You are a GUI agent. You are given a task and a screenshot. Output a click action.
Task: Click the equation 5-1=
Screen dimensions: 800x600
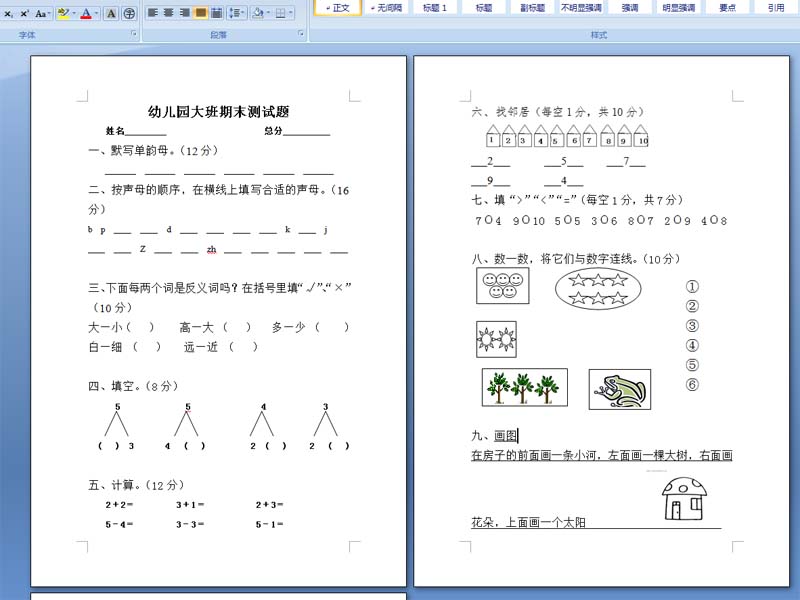point(269,524)
